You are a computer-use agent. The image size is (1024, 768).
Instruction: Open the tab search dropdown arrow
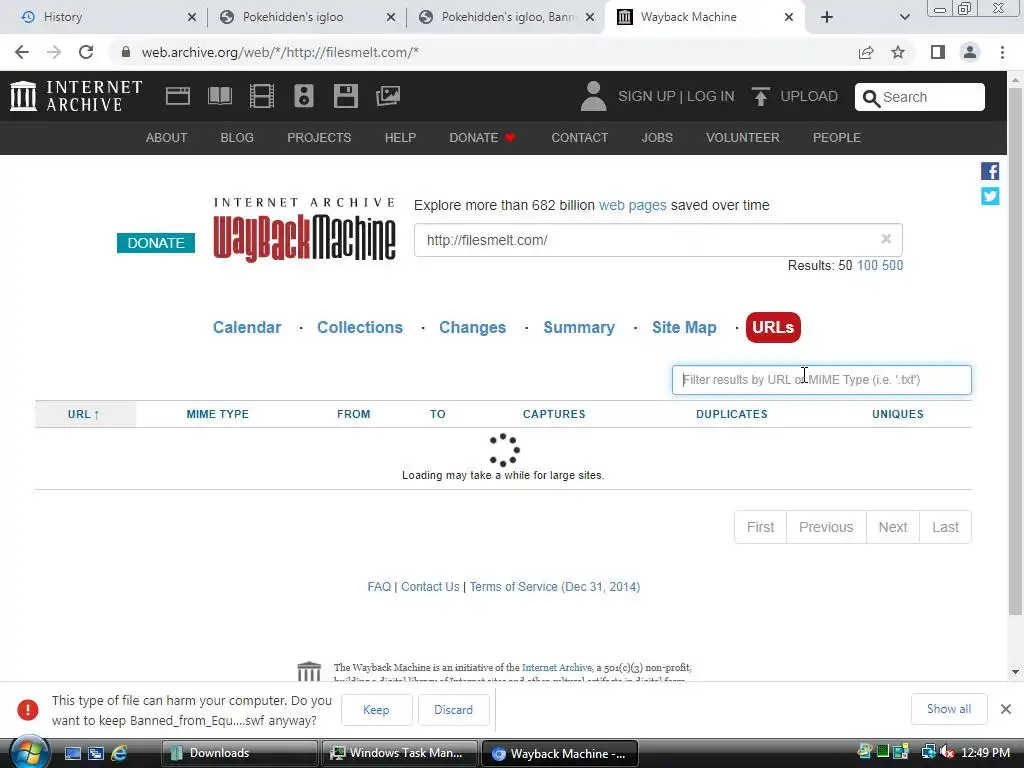pyautogui.click(x=904, y=17)
